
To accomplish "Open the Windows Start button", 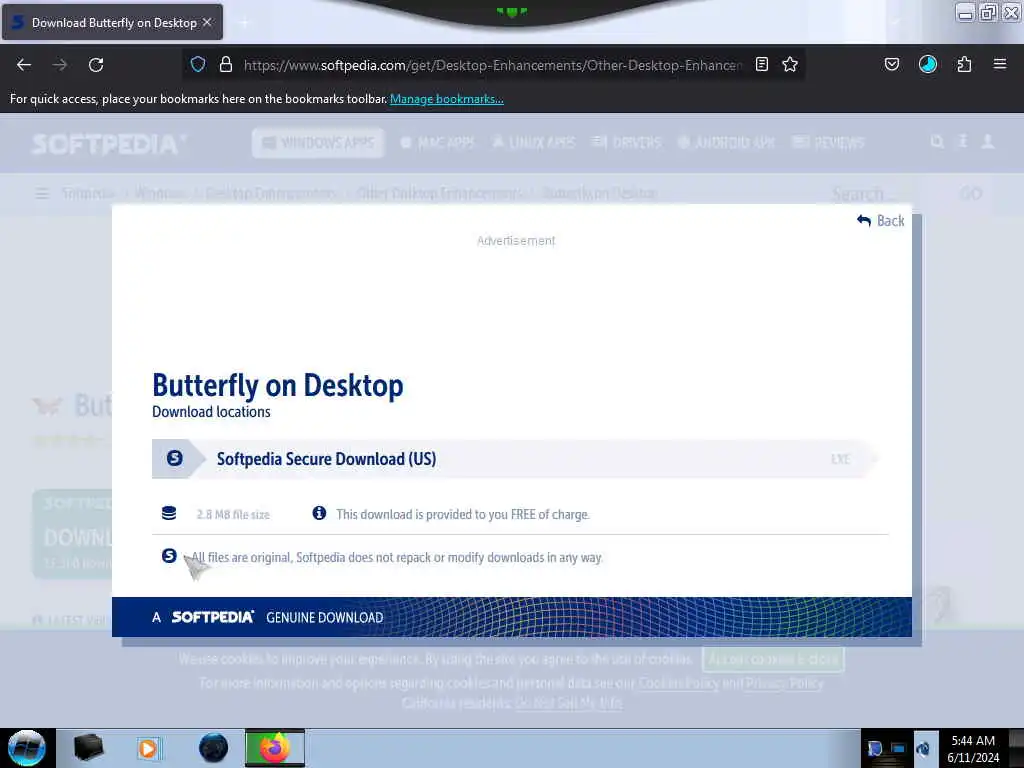I will click(x=27, y=748).
